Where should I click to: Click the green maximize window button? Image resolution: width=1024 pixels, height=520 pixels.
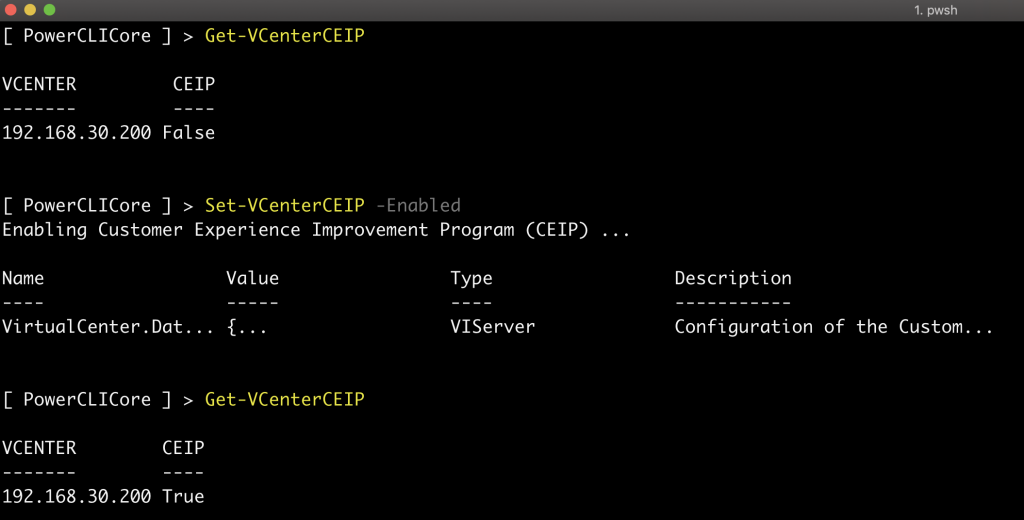click(49, 9)
